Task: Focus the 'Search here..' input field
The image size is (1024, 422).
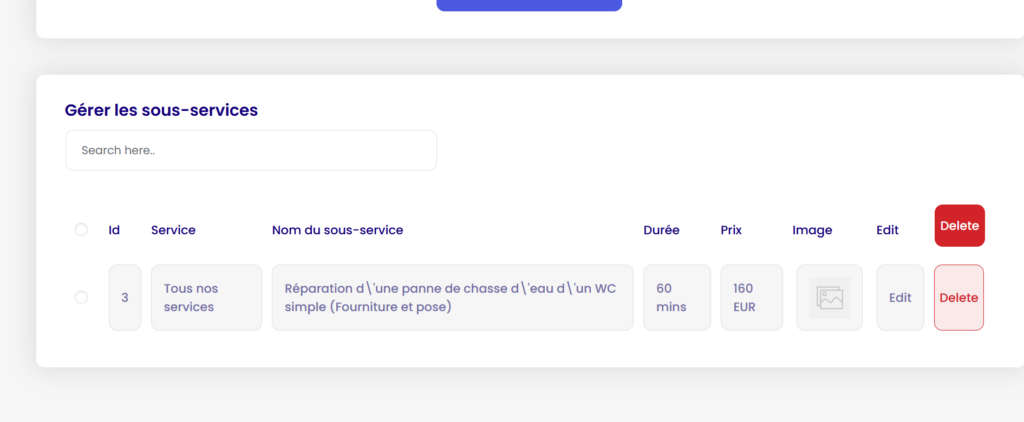Action: pyautogui.click(x=251, y=150)
